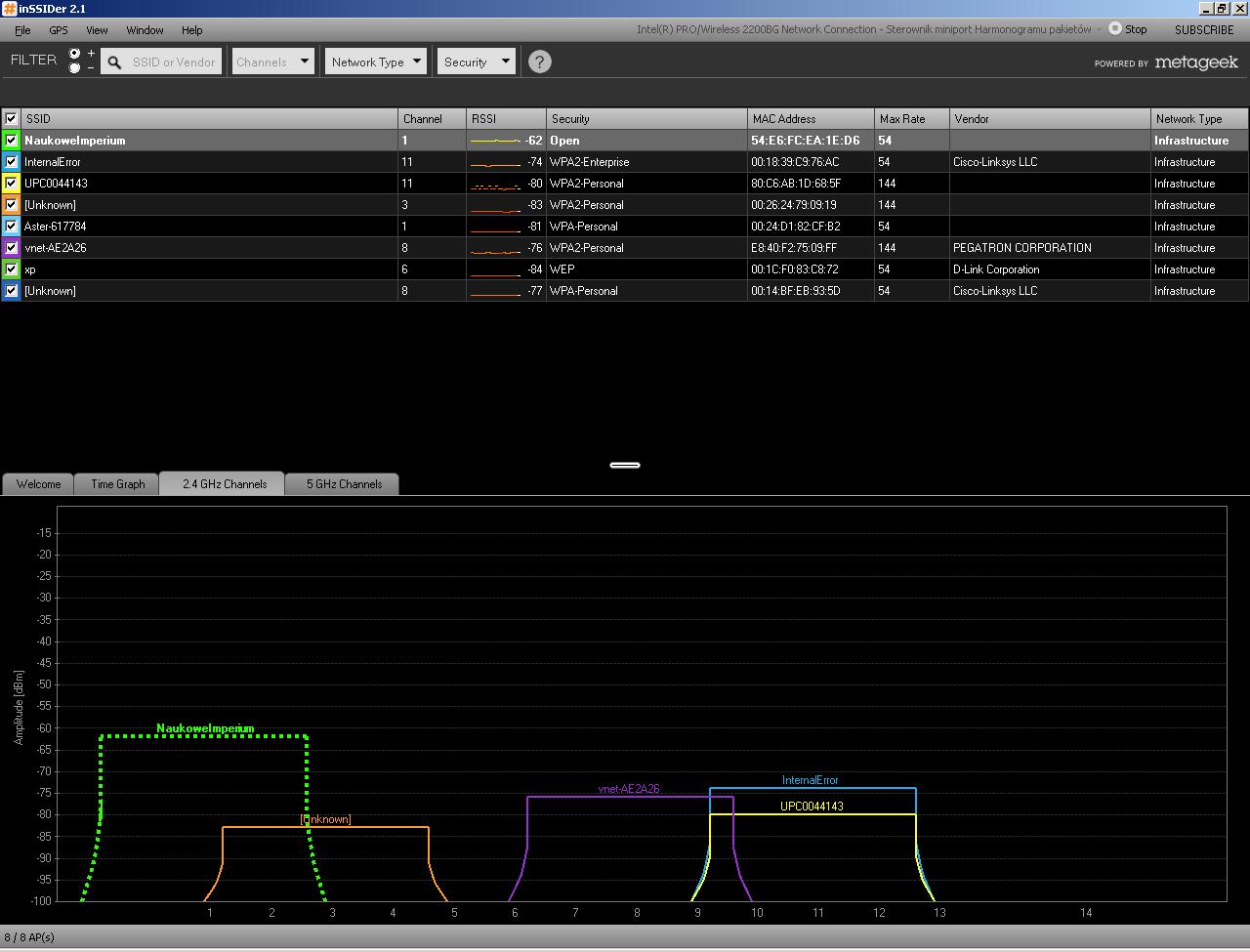Sort by the Max Rate column header
This screenshot has width=1250, height=952.
(x=912, y=119)
